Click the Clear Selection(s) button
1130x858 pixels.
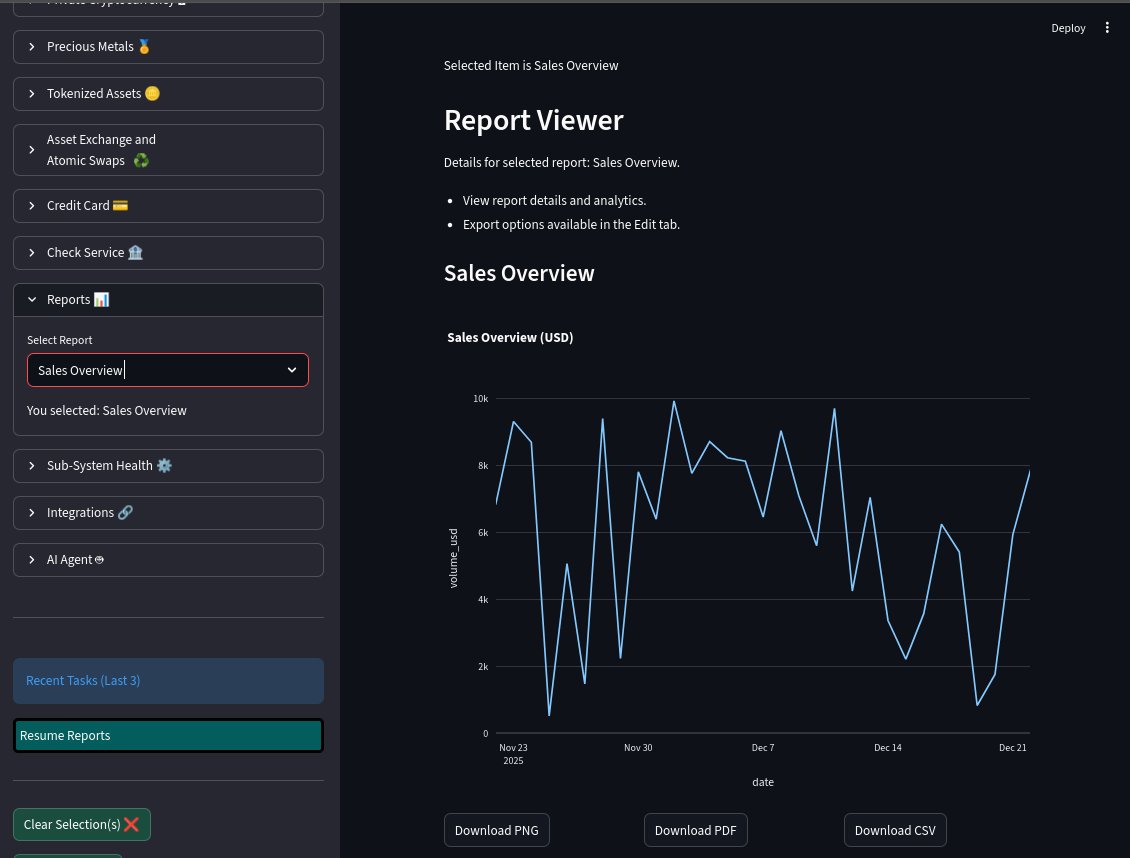(x=81, y=825)
